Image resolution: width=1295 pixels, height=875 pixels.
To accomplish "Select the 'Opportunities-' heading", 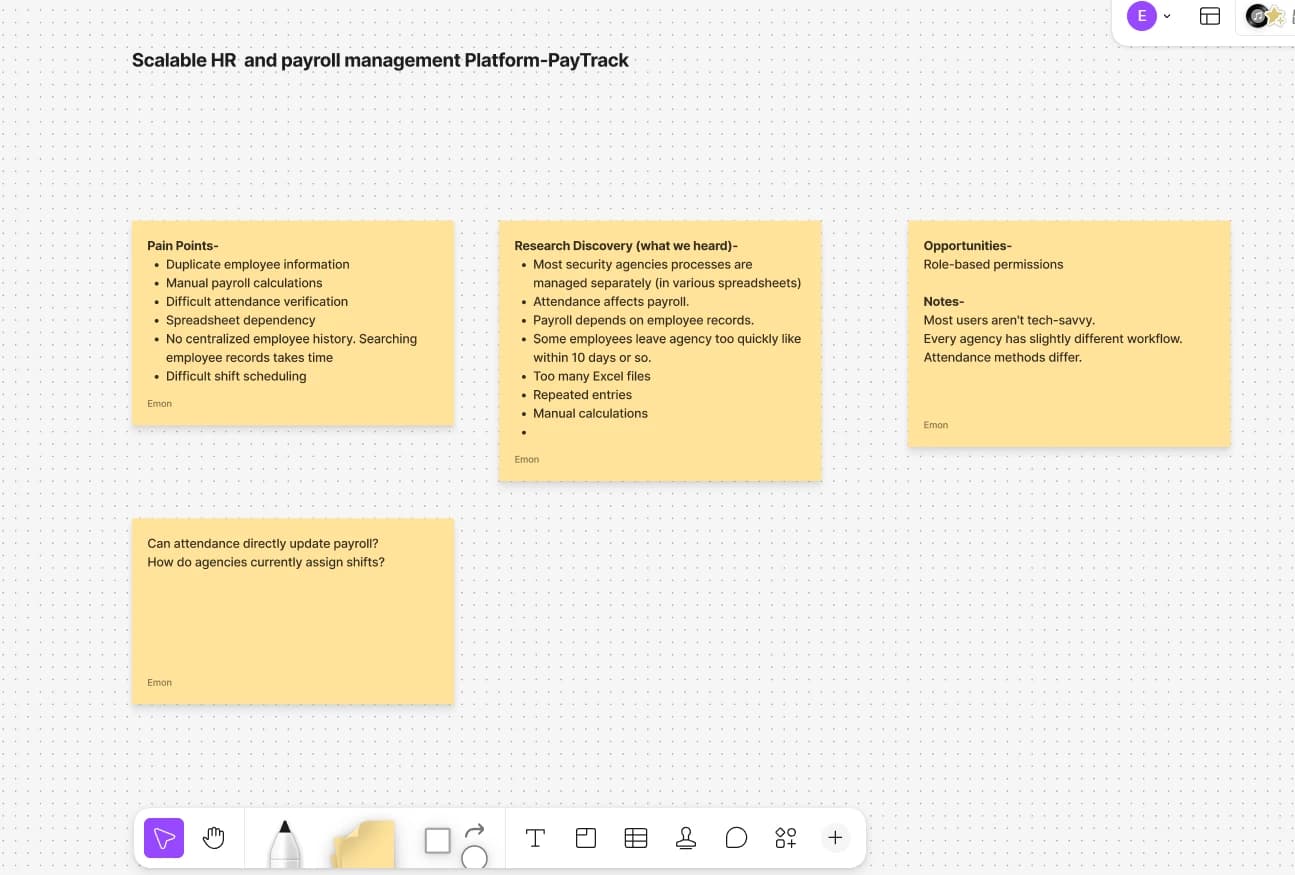I will pos(968,246).
